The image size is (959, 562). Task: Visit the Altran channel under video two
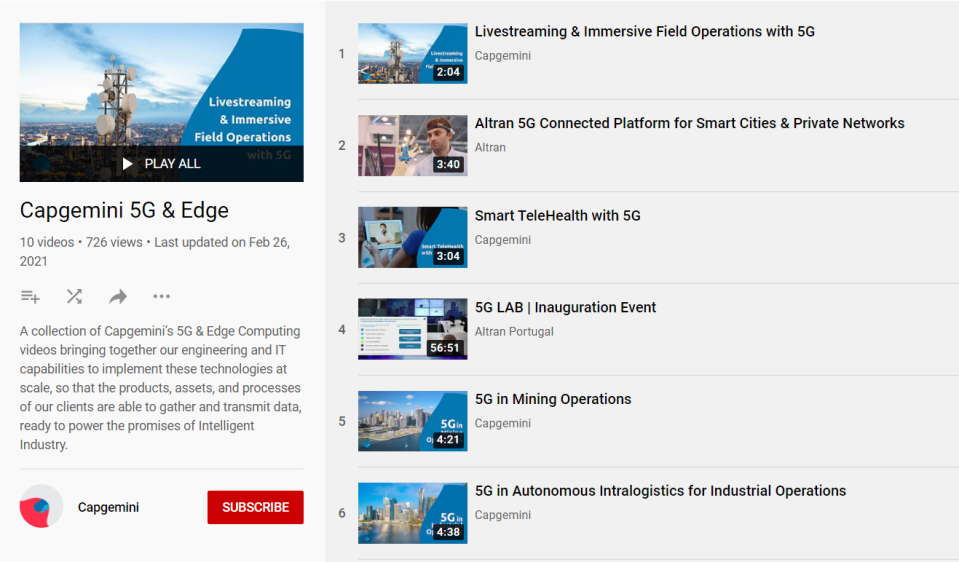click(x=490, y=148)
